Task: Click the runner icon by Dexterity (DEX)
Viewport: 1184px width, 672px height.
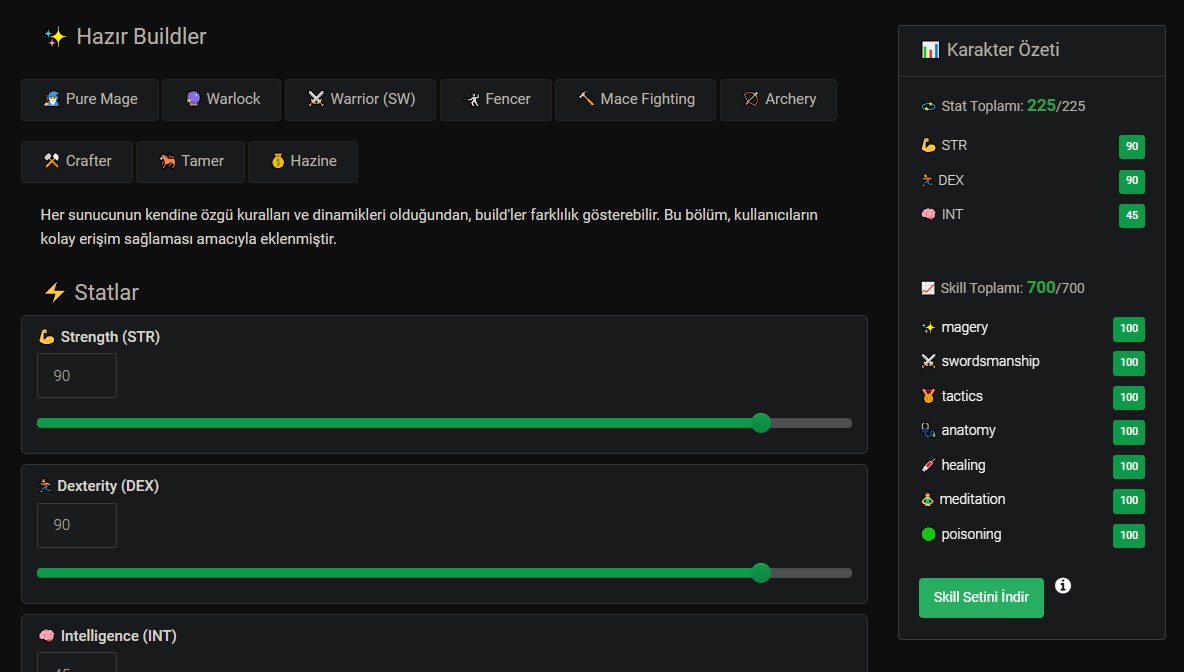Action: [x=45, y=486]
